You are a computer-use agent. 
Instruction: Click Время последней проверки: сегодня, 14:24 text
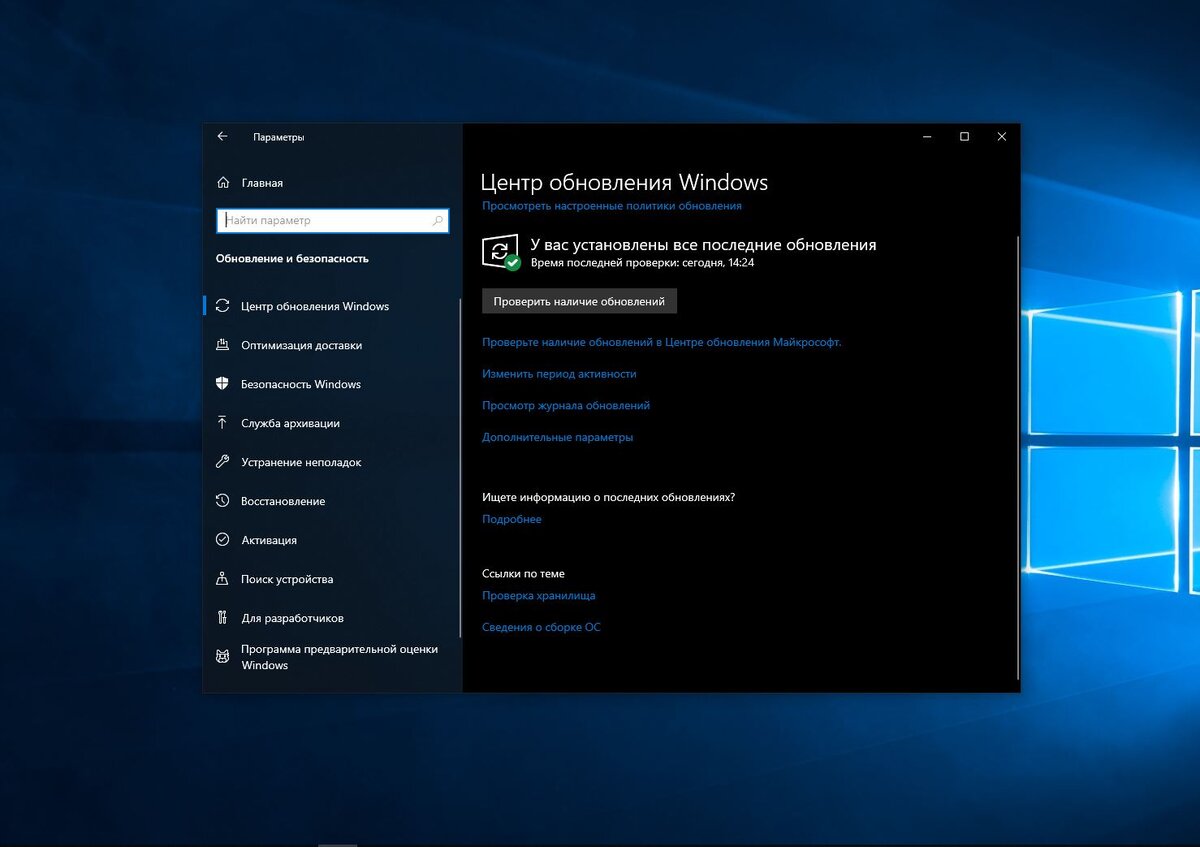tap(642, 262)
